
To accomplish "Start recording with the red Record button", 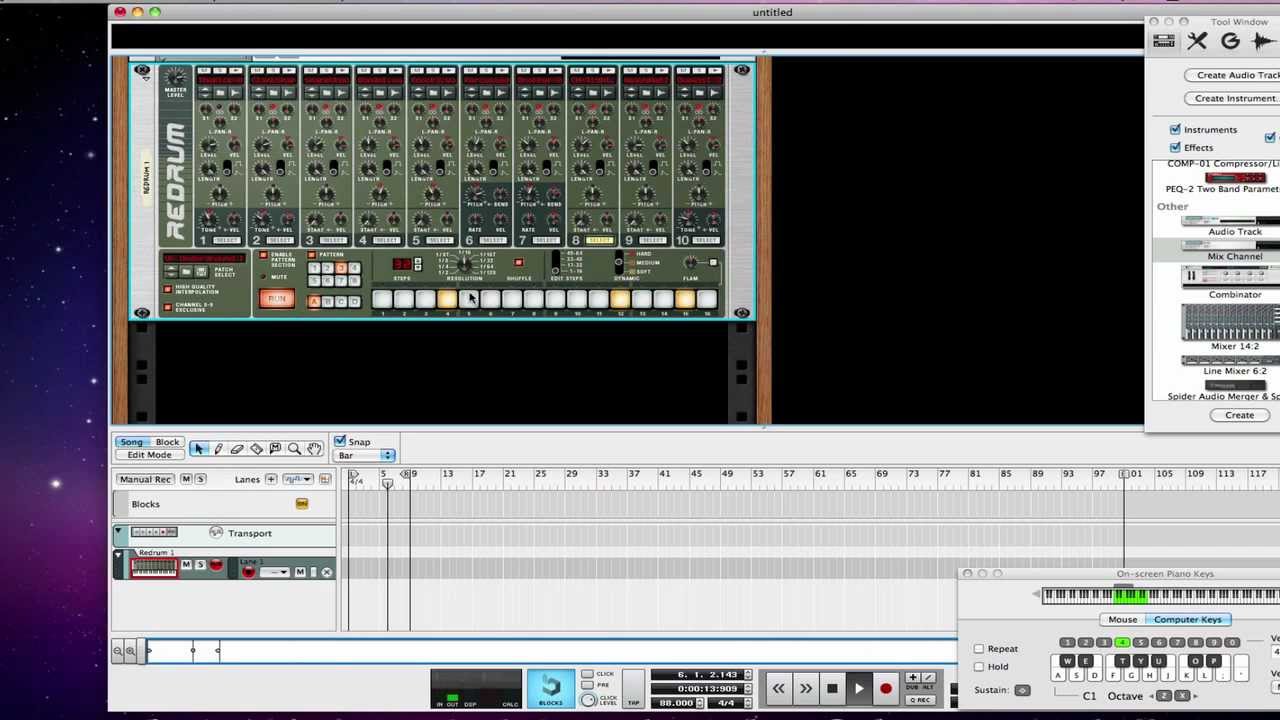I will click(x=885, y=688).
